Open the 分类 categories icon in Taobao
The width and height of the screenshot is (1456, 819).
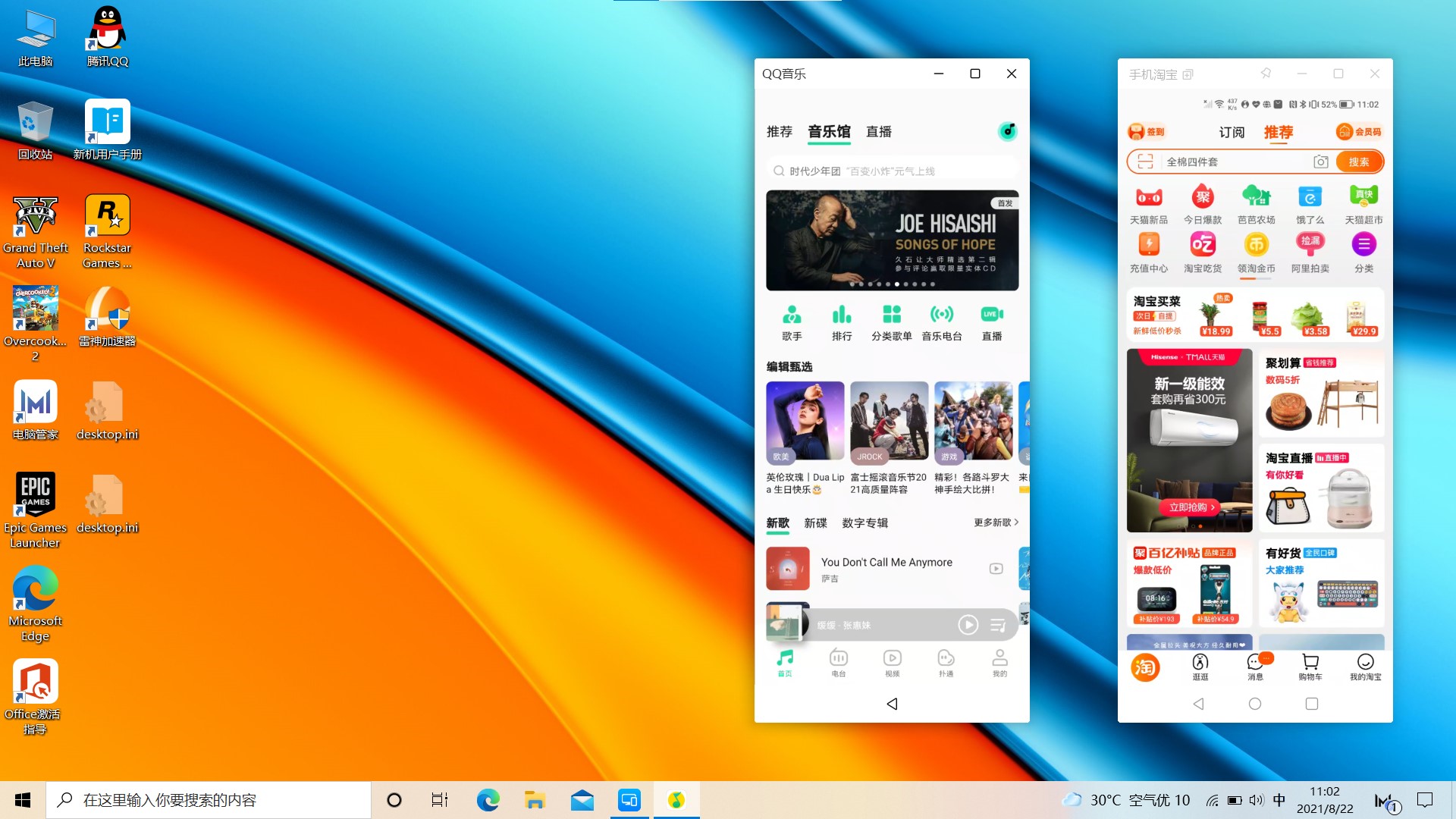point(1364,253)
